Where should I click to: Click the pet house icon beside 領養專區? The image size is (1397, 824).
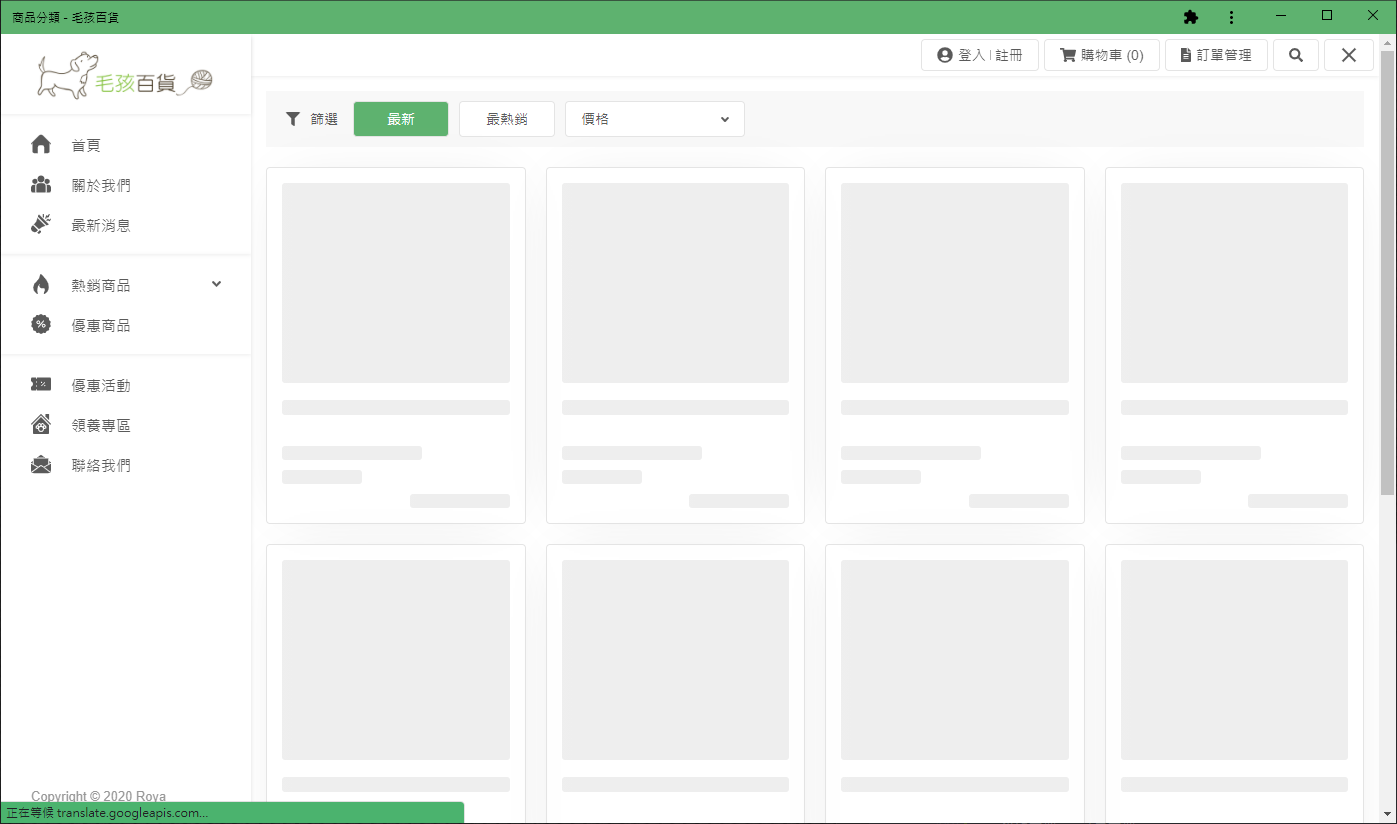[41, 425]
